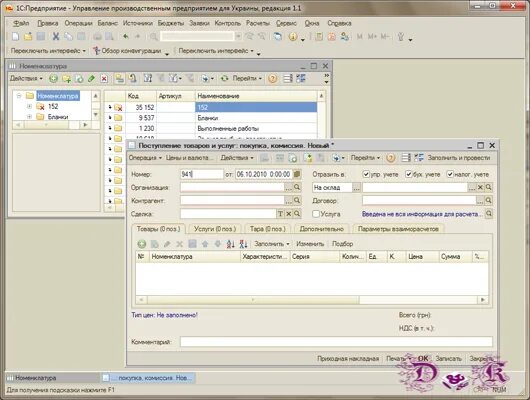Click the Комментарий input field

tap(336, 342)
